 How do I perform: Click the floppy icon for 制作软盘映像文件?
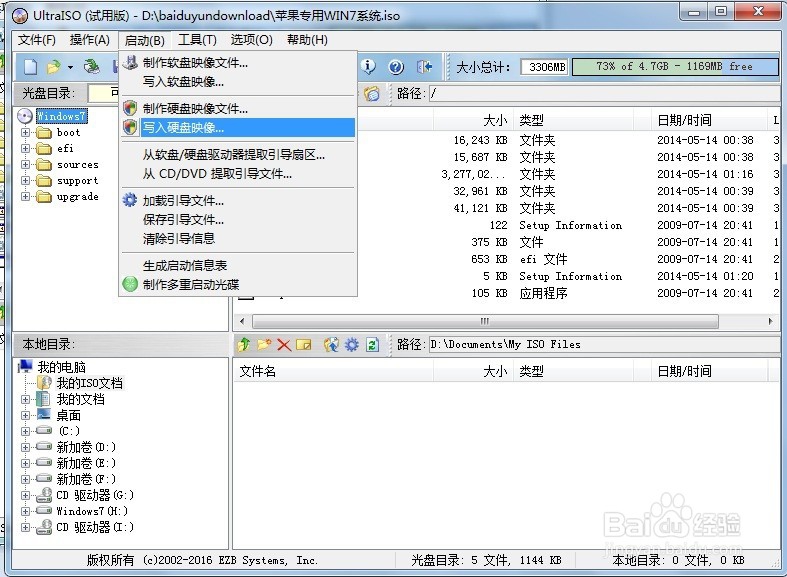130,62
